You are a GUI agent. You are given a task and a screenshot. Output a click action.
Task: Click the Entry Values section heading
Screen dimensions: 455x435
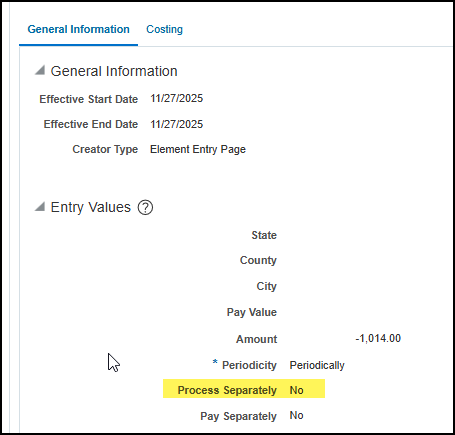coord(91,207)
